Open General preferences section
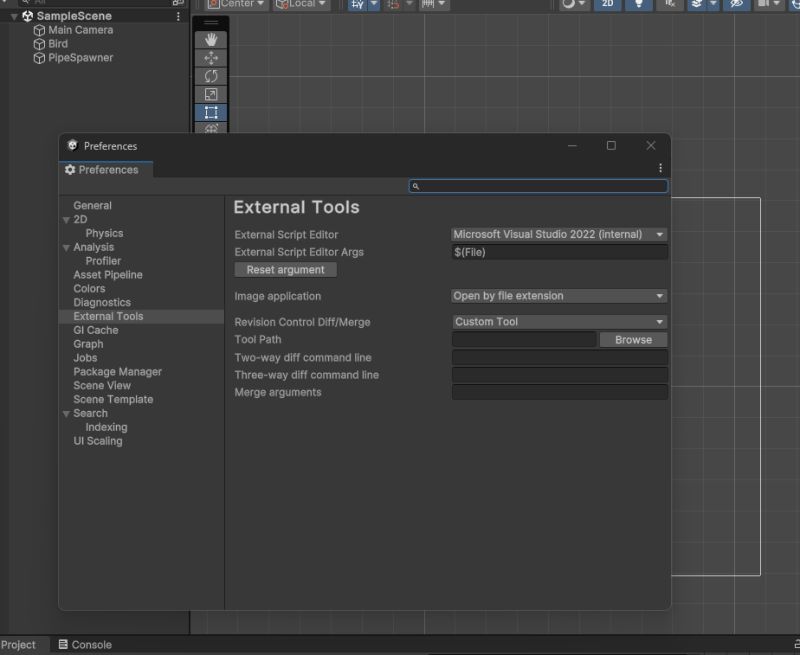 [92, 206]
